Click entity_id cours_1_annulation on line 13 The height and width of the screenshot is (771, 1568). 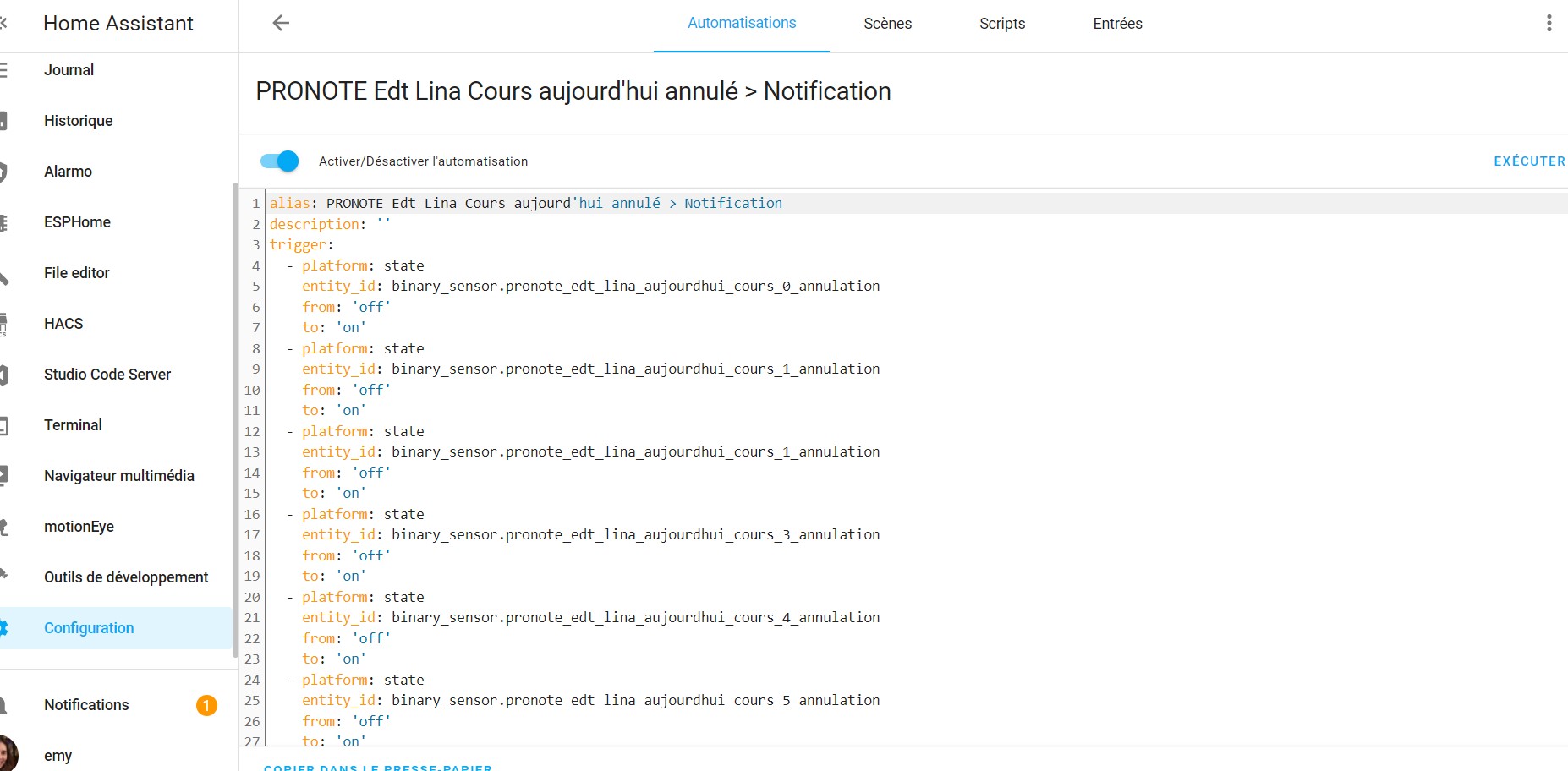pos(591,451)
